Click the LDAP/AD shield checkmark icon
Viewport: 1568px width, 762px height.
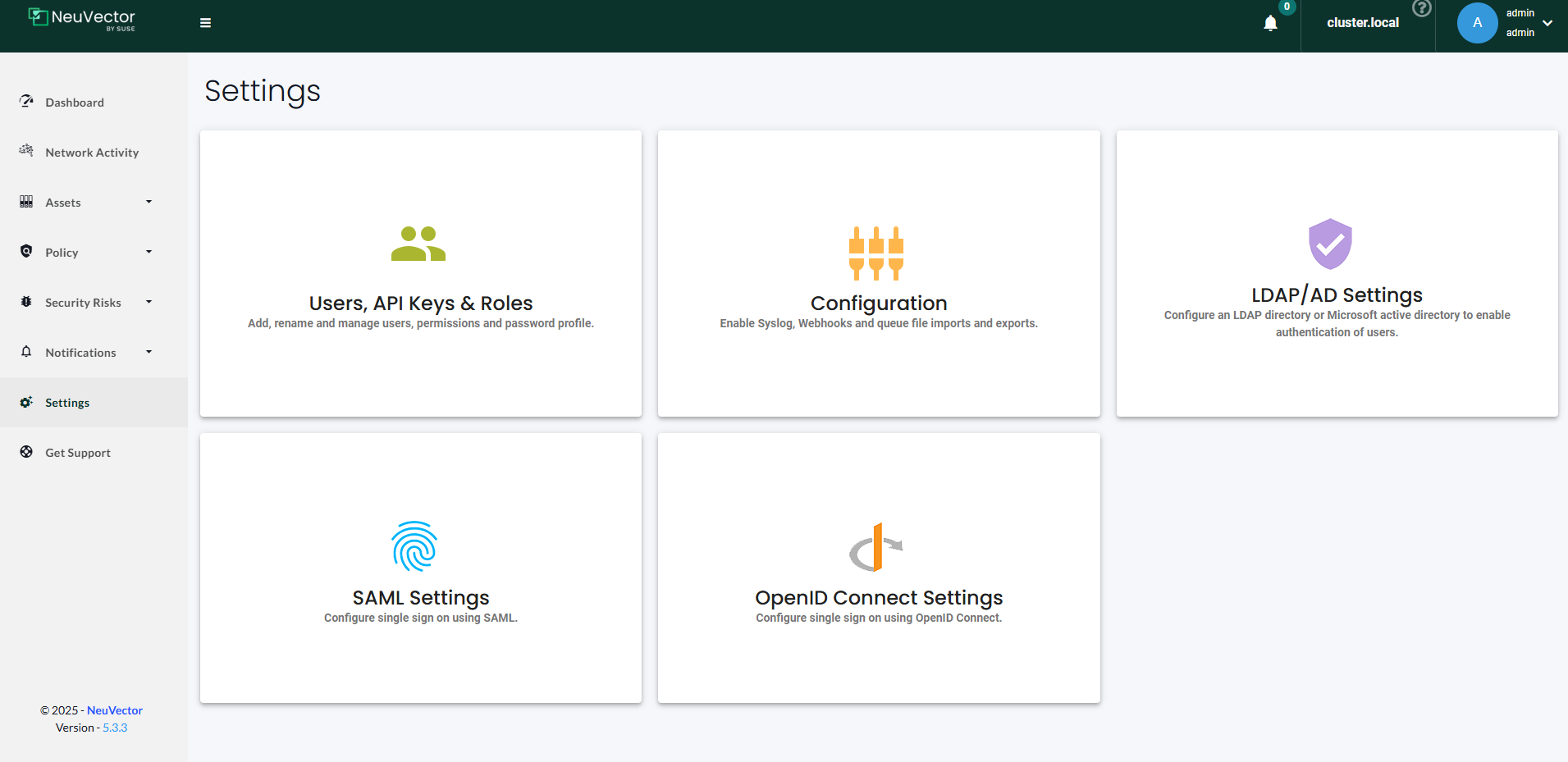coord(1329,244)
